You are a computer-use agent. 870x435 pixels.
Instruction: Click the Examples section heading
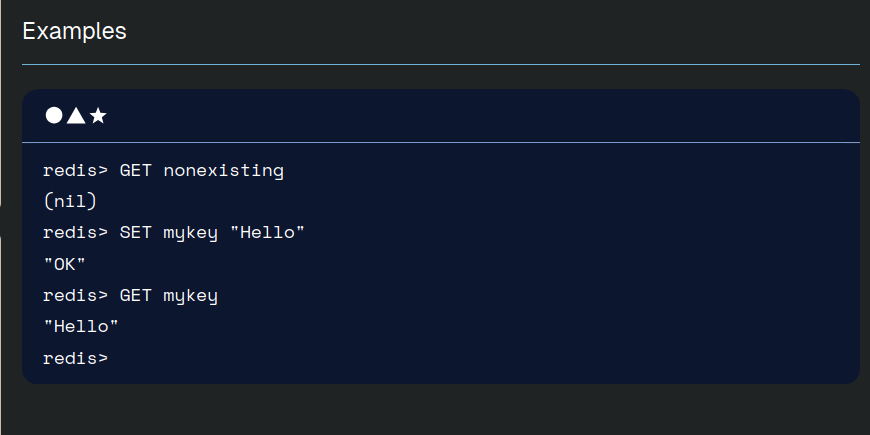click(74, 31)
